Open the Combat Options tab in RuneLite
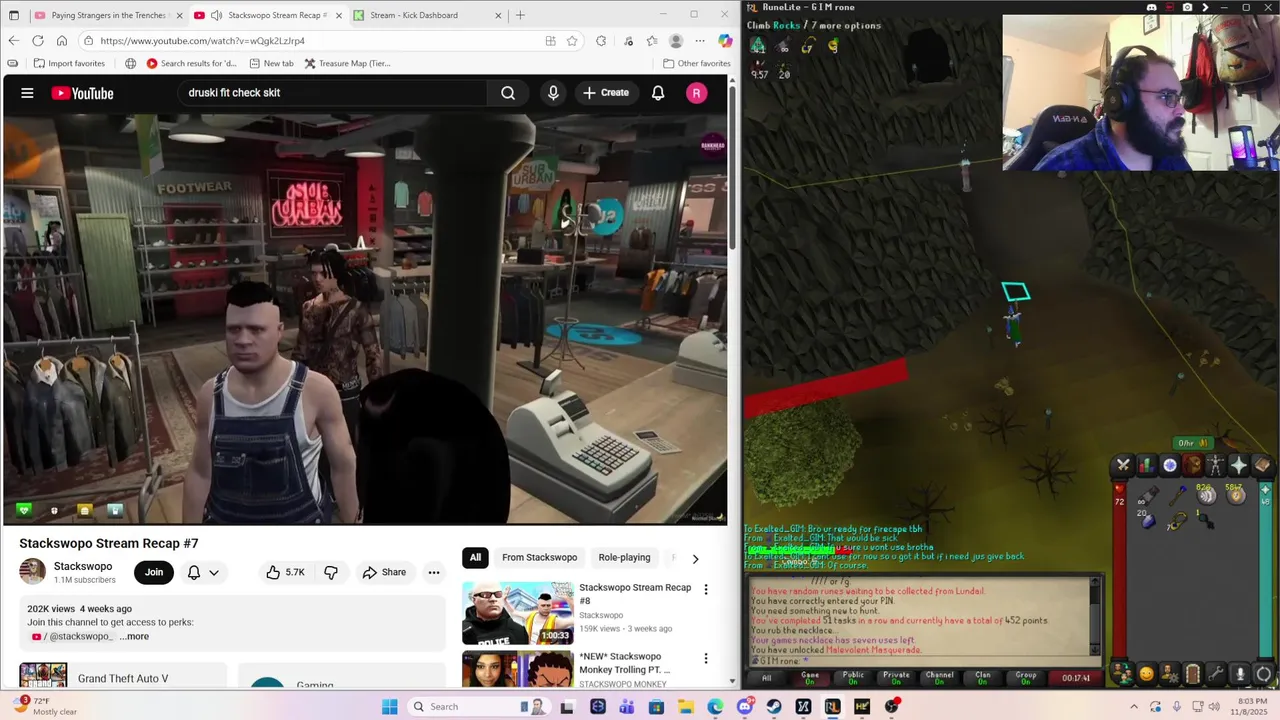Viewport: 1280px width, 720px height. click(x=1123, y=465)
